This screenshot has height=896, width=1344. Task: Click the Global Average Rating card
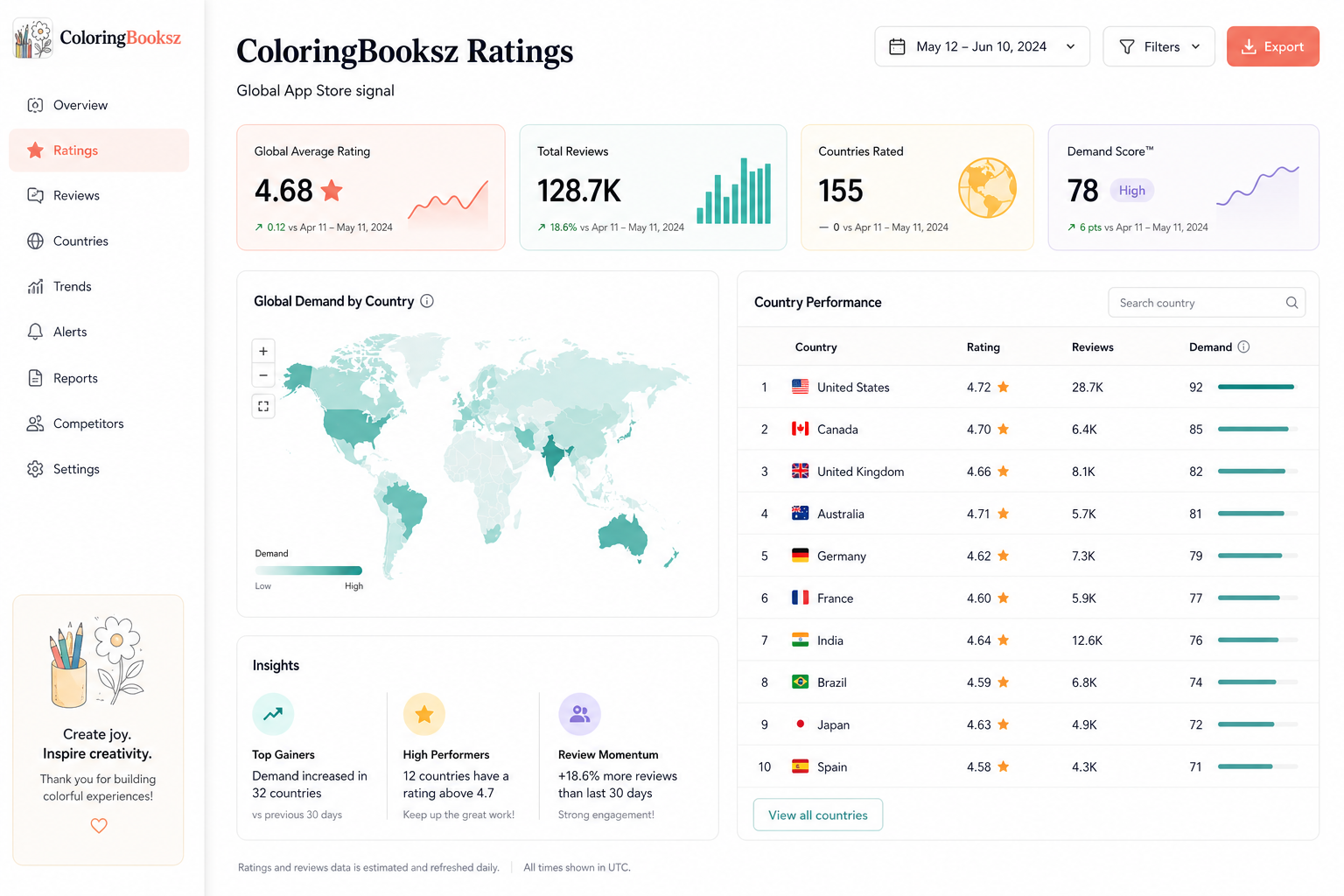pyautogui.click(x=371, y=187)
